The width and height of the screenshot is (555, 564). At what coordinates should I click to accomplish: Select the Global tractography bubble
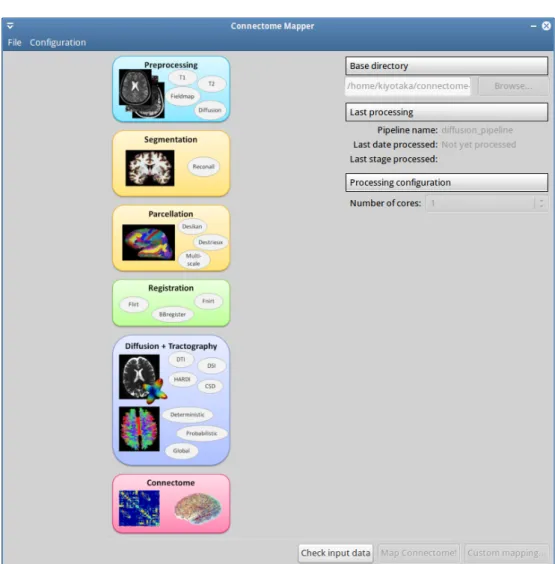(x=181, y=451)
